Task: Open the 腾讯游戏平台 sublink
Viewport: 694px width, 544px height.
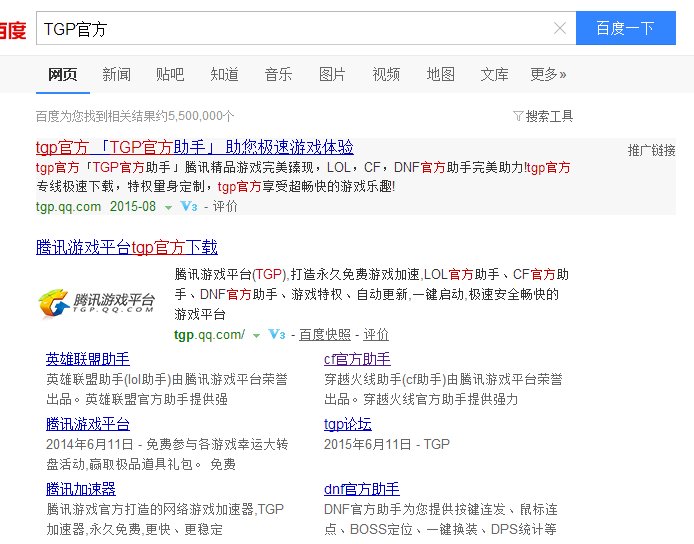Action: 88,424
